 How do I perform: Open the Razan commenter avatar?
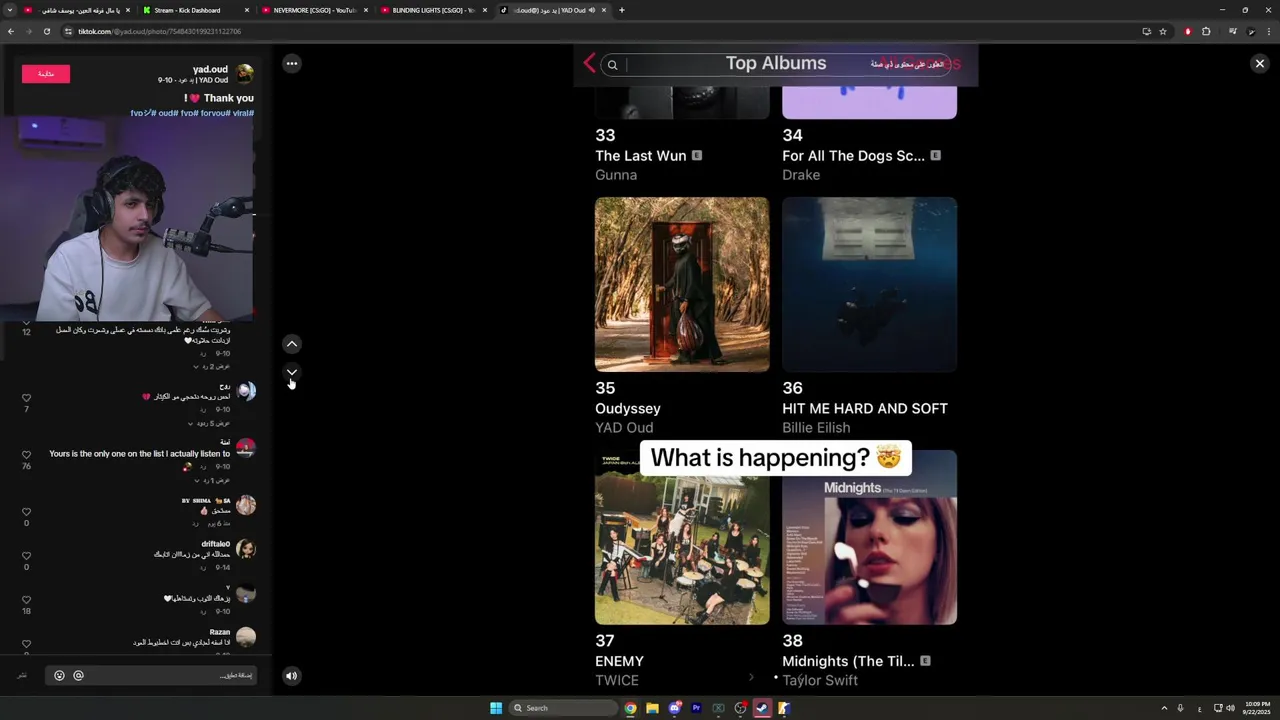245,637
